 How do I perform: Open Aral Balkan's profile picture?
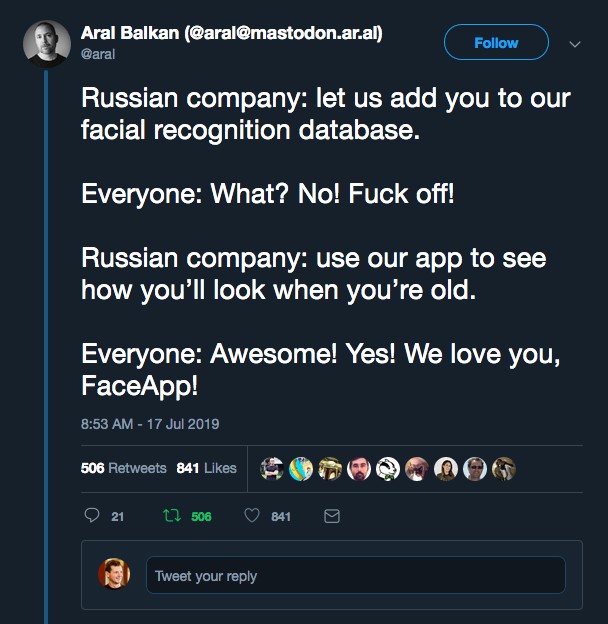pyautogui.click(x=47, y=44)
